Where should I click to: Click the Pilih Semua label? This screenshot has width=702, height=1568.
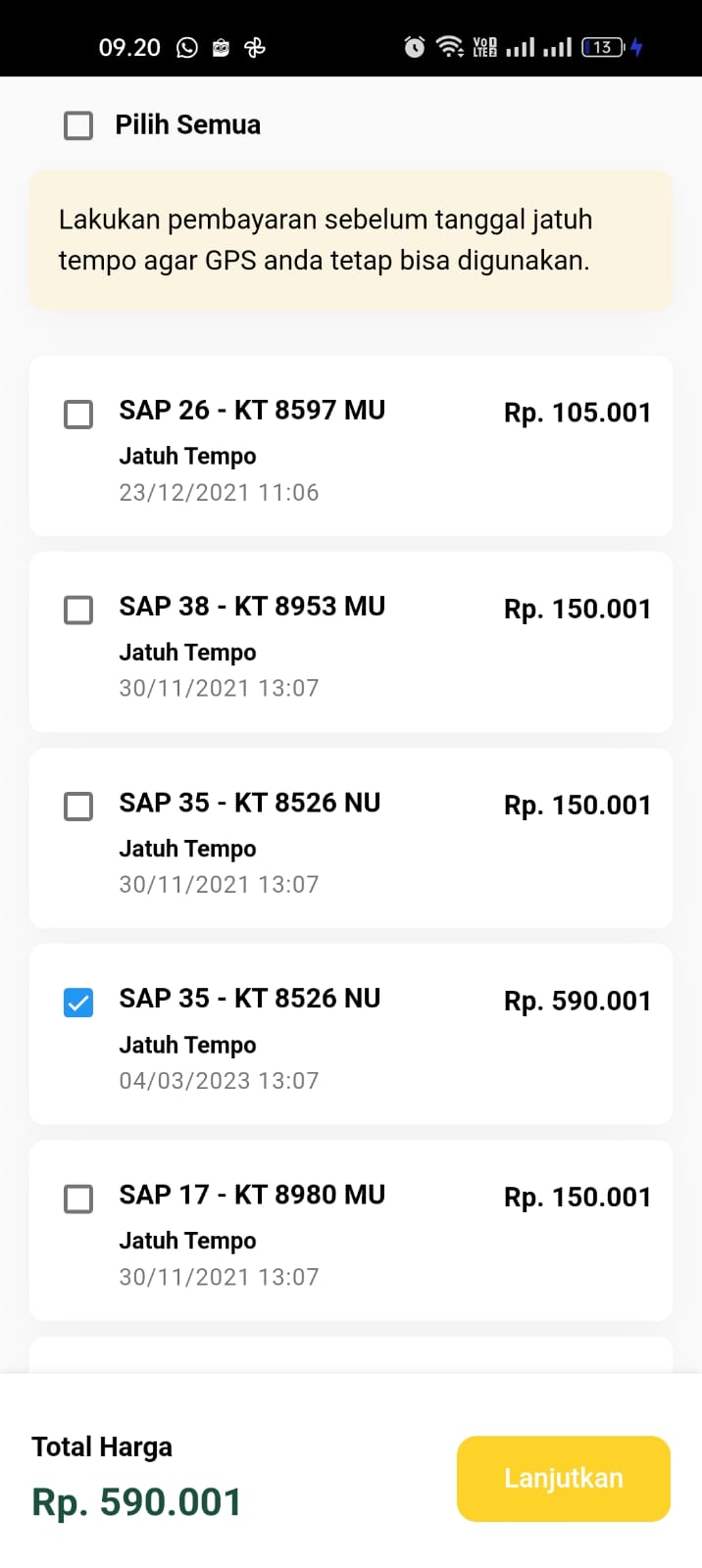[x=187, y=125]
